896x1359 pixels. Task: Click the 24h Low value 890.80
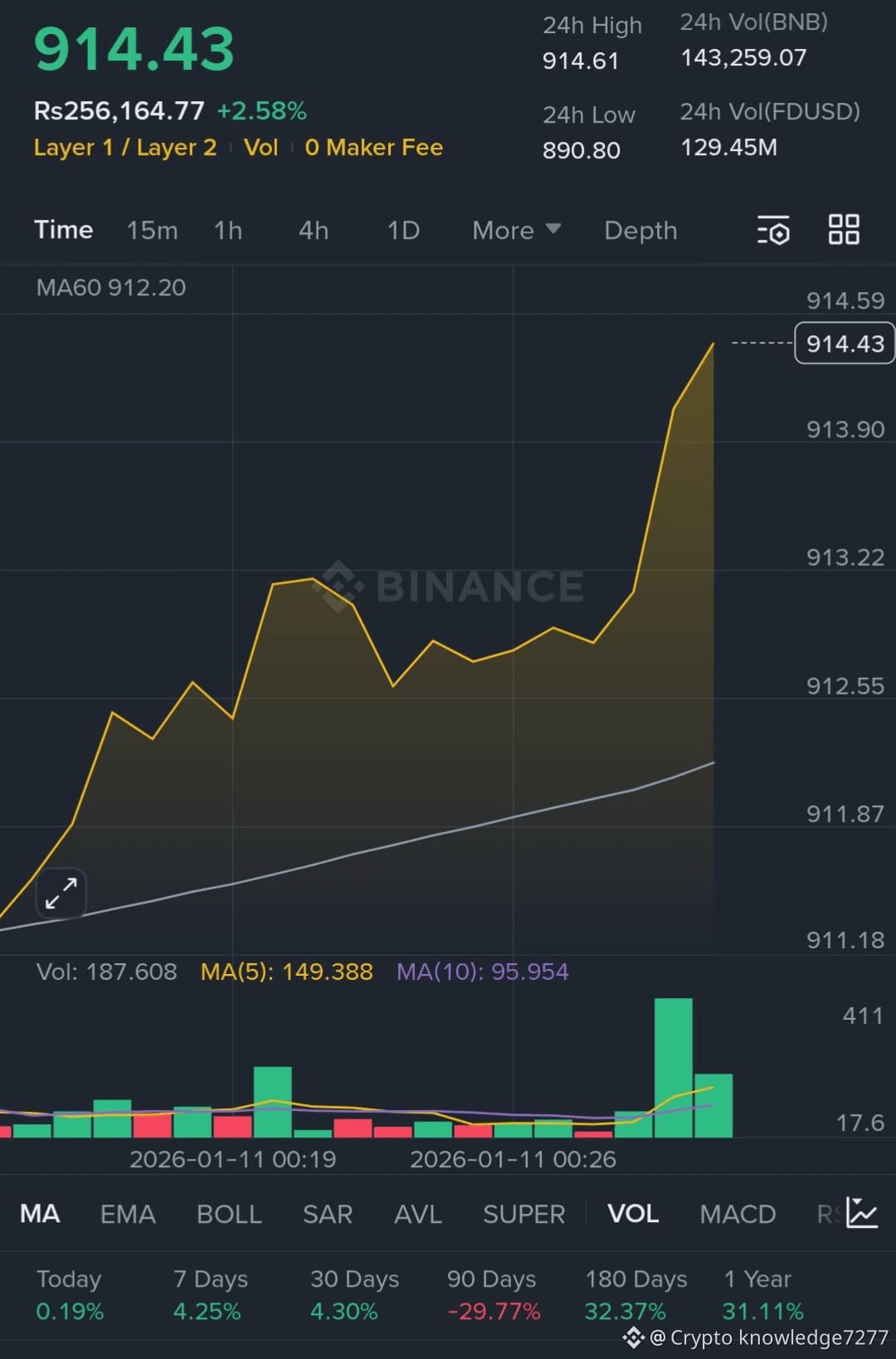coord(581,150)
